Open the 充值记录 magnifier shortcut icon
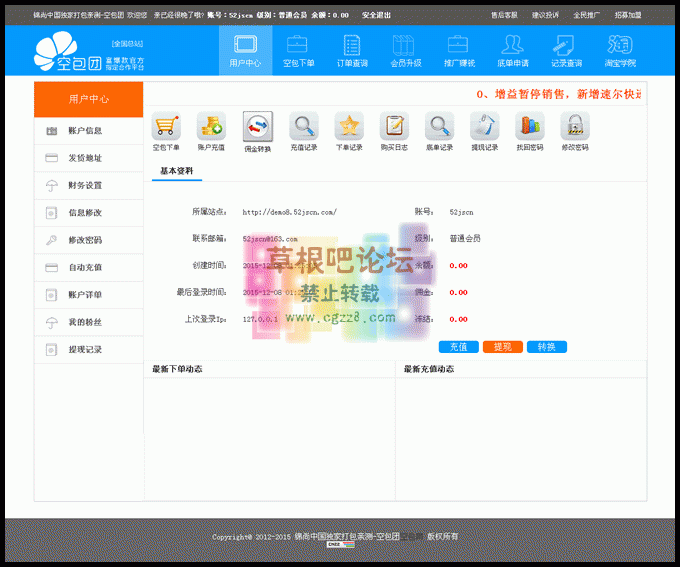The height and width of the screenshot is (567, 680). click(x=304, y=126)
